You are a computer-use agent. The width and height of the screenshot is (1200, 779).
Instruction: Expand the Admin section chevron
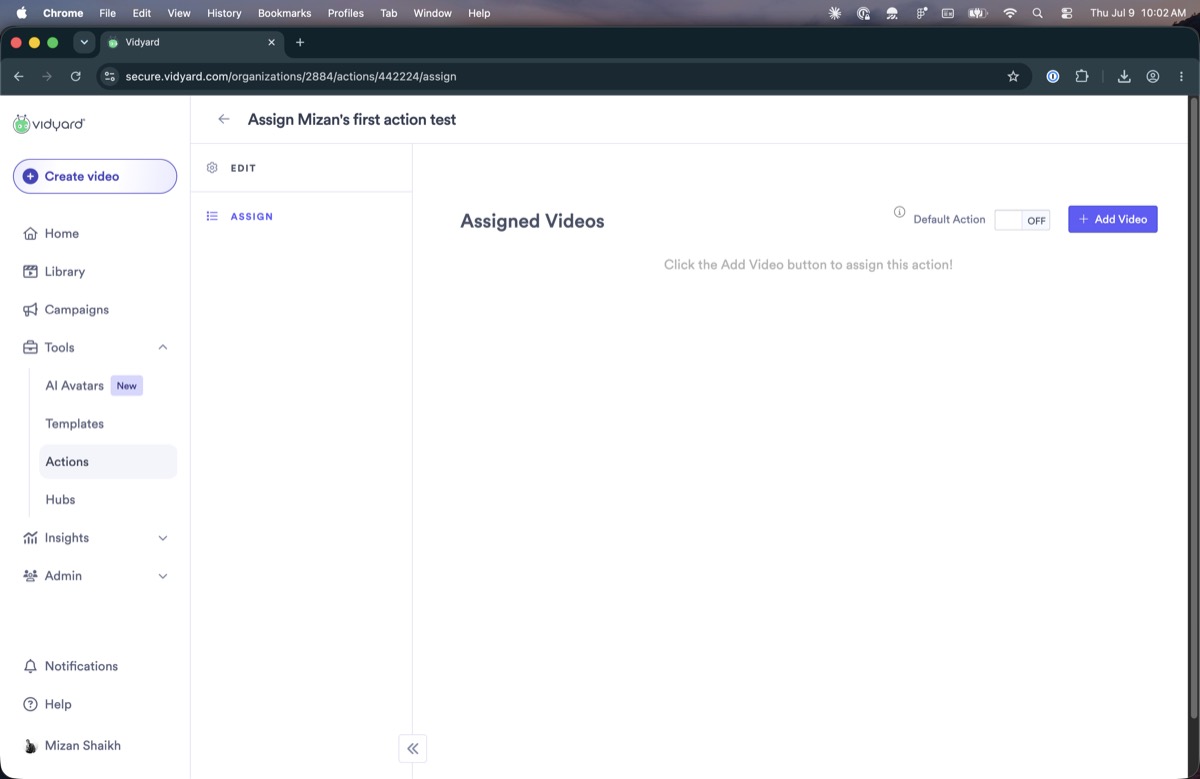163,576
